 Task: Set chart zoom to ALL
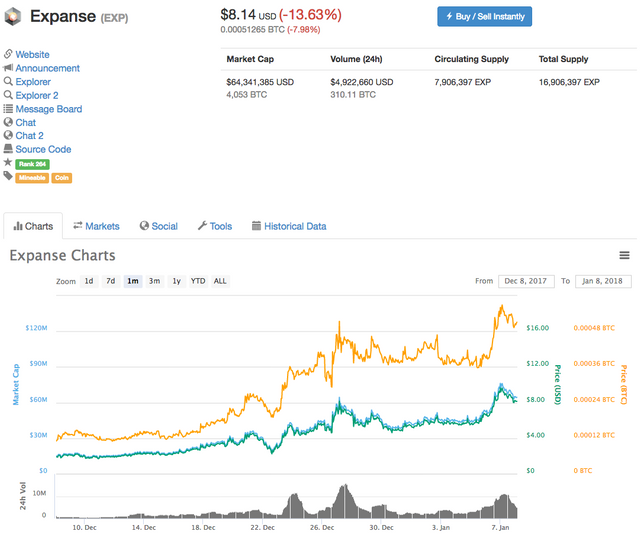pos(220,281)
